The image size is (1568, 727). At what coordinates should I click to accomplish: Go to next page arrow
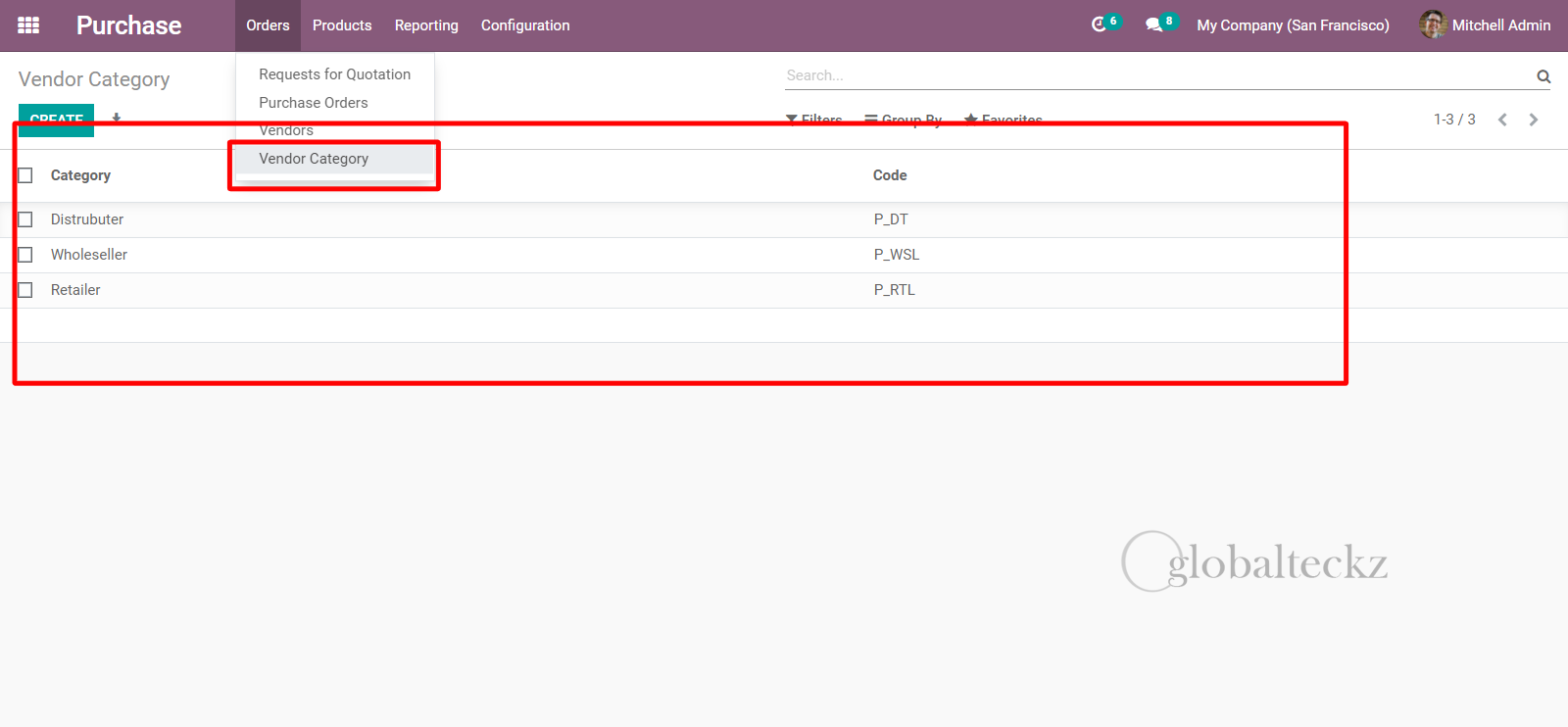click(x=1534, y=120)
